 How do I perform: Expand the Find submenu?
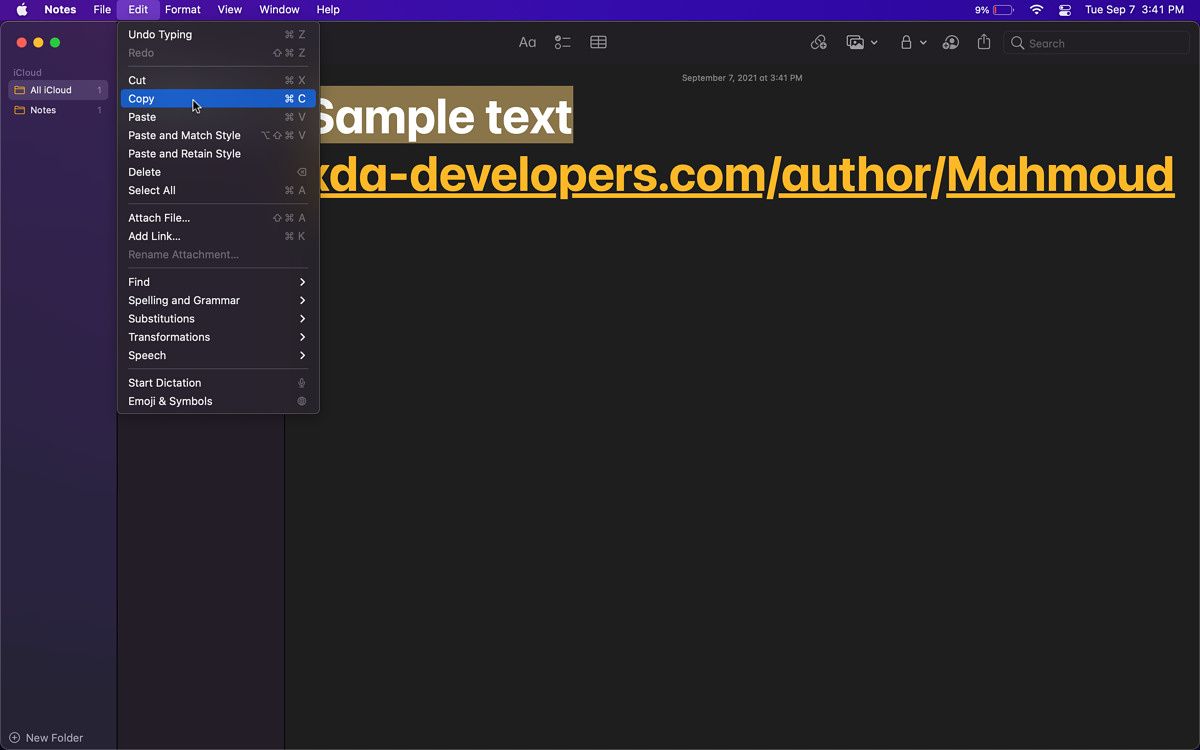[x=217, y=282]
